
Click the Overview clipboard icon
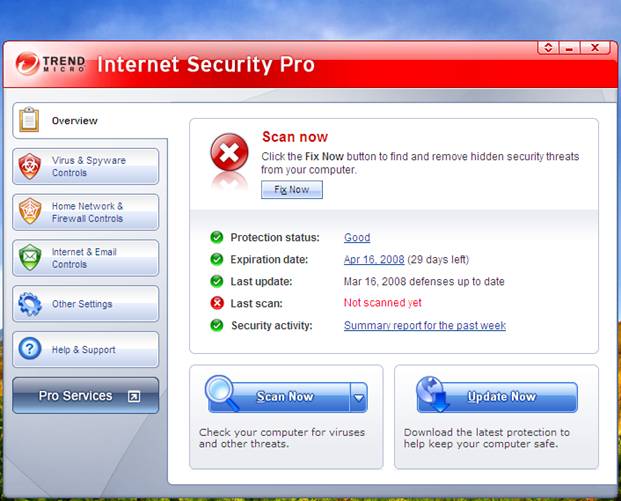29,120
